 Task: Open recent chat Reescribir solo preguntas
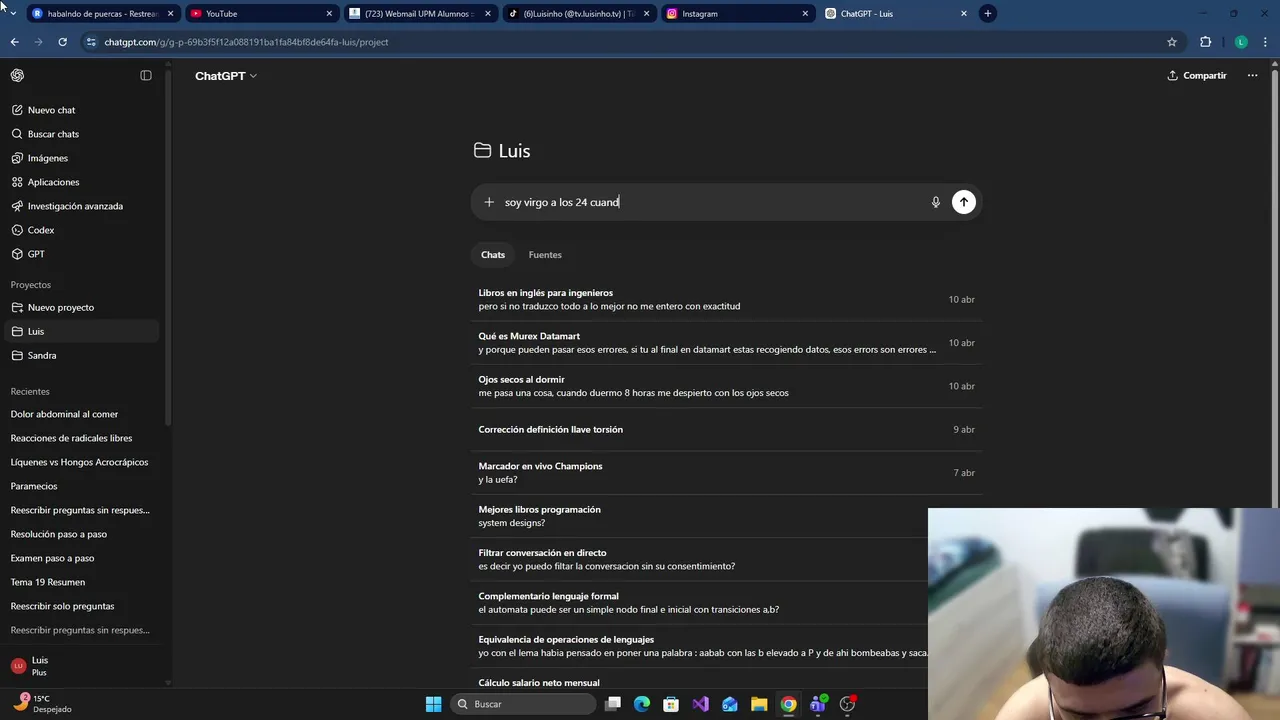[x=84, y=606]
